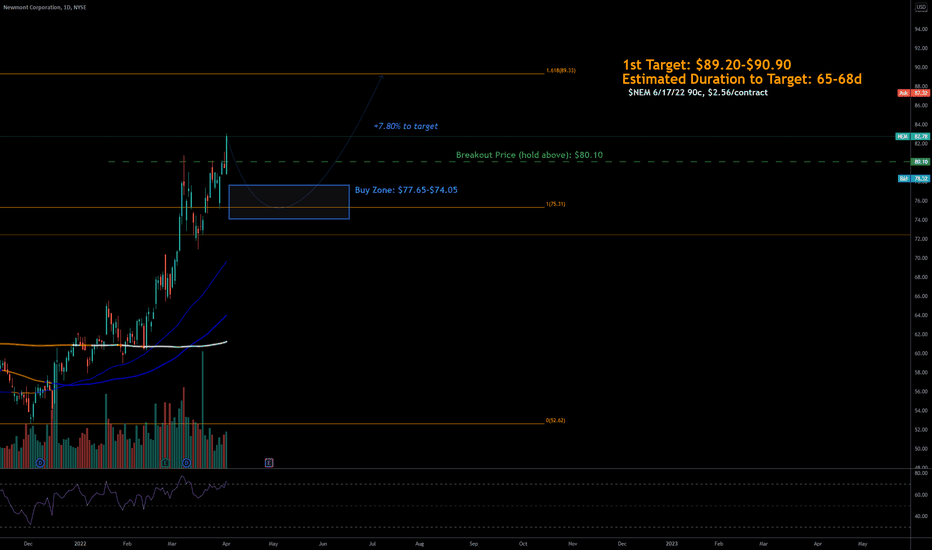Select the red Ask price label
The image size is (932, 550).
914,93
